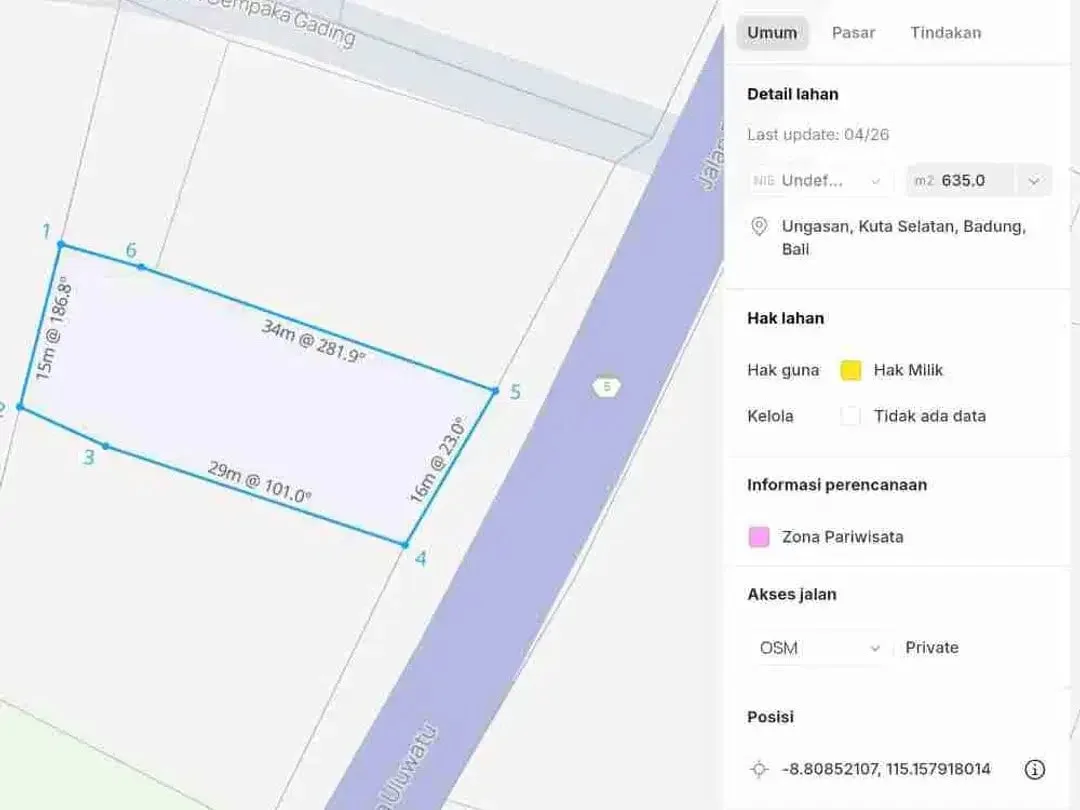
Task: Click the yellow Hak Milik swatch
Action: [851, 371]
